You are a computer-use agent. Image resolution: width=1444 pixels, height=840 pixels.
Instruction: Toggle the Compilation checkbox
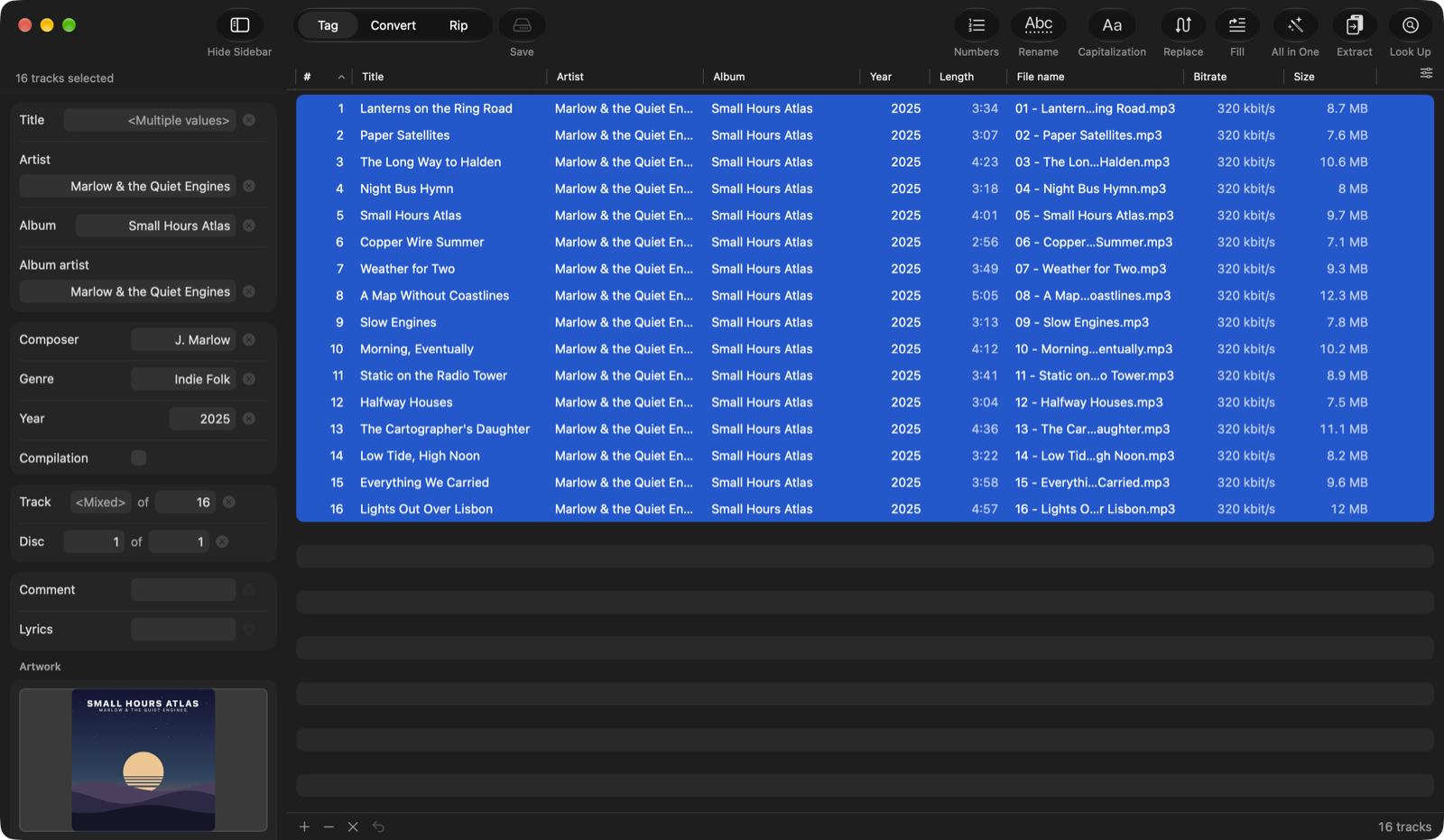coord(138,457)
